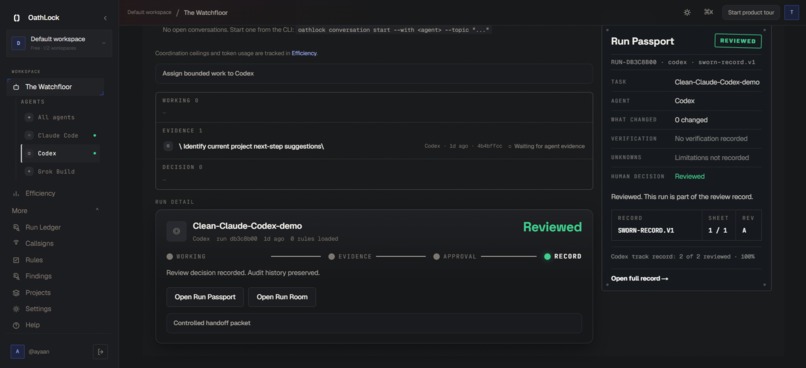This screenshot has width=806, height=368.
Task: Open The Watchfloor in sidebar
Action: click(x=56, y=87)
